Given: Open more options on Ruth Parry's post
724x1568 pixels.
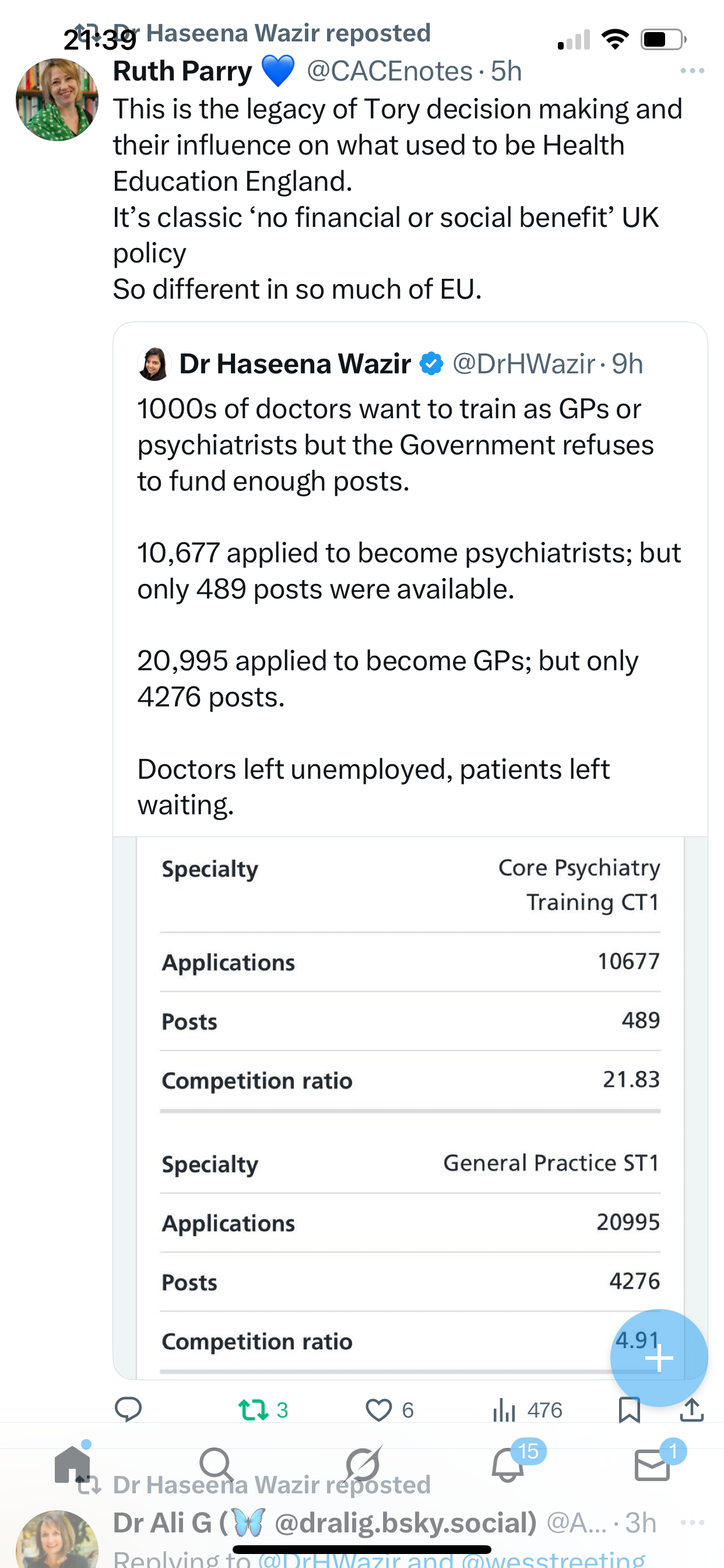Looking at the screenshot, I should tap(693, 71).
